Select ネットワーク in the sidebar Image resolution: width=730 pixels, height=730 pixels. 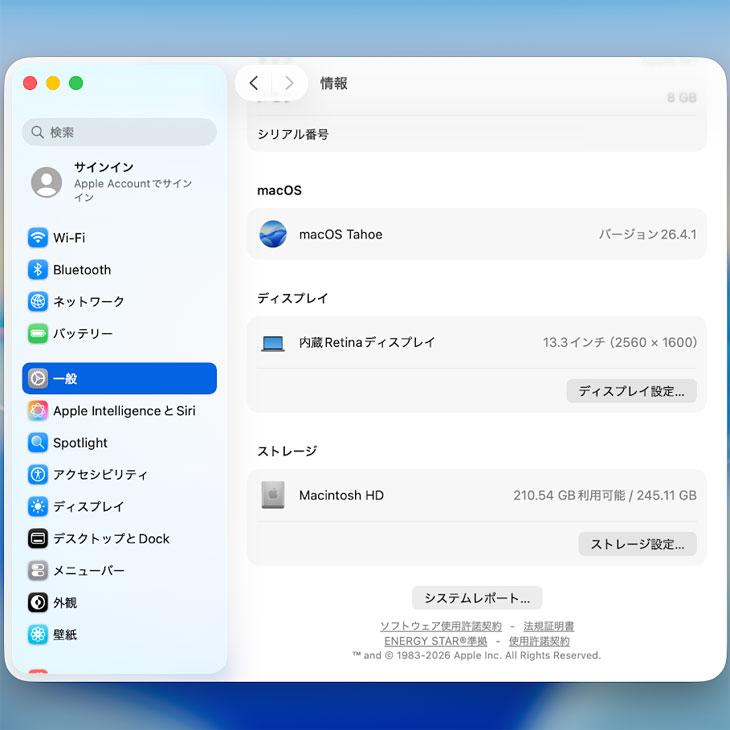tap(120, 301)
